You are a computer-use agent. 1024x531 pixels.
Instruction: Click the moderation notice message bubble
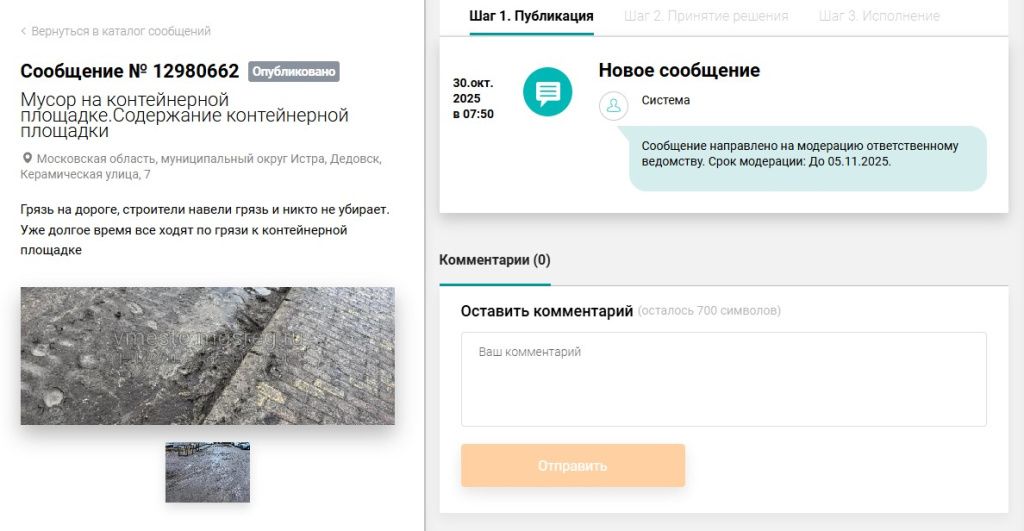coord(807,158)
